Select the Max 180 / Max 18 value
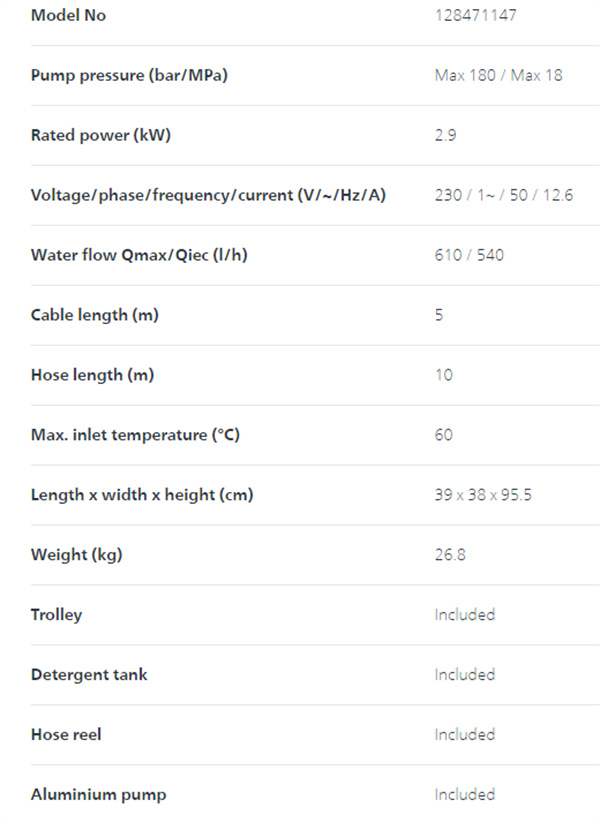Viewport: 600px width, 823px height. [x=498, y=75]
